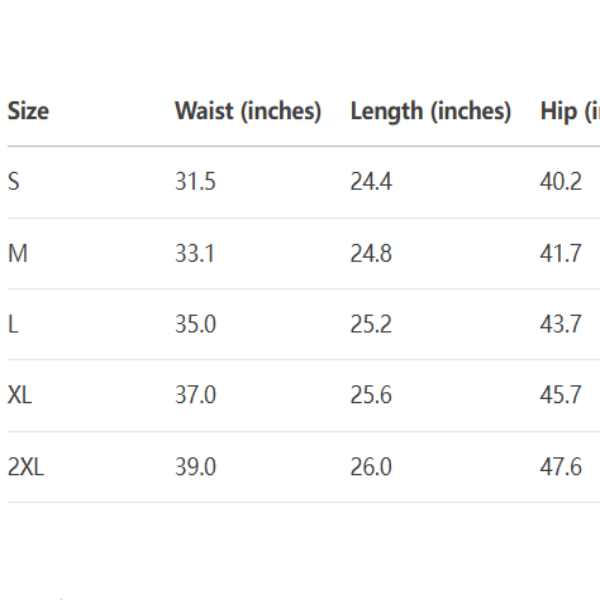Click the Size column header
The height and width of the screenshot is (600, 600).
coord(28,111)
